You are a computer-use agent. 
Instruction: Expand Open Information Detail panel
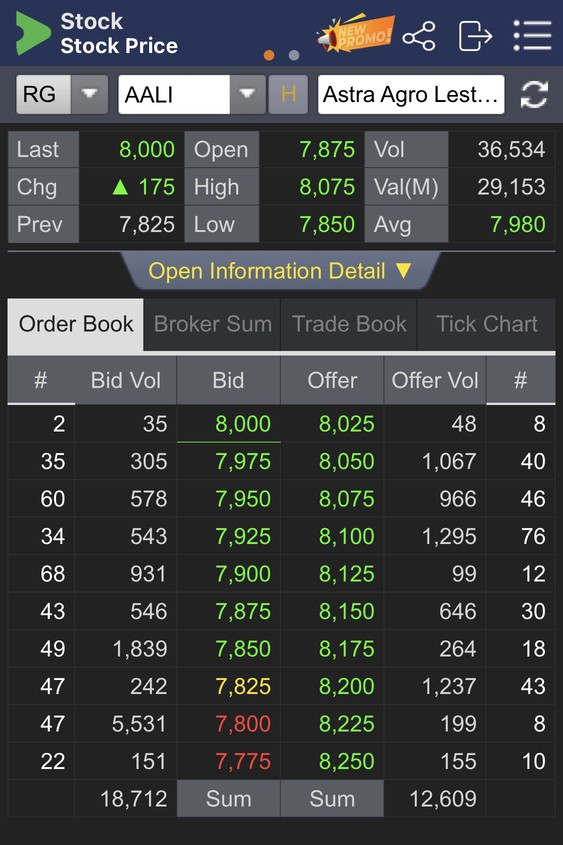[x=280, y=271]
